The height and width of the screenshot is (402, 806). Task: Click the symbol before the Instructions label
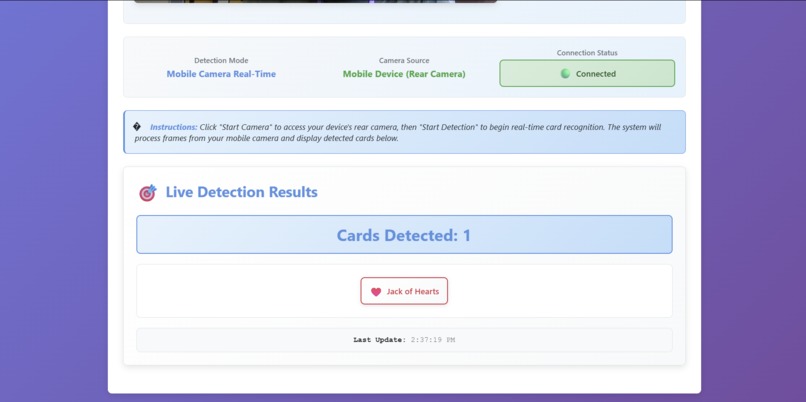coord(137,127)
